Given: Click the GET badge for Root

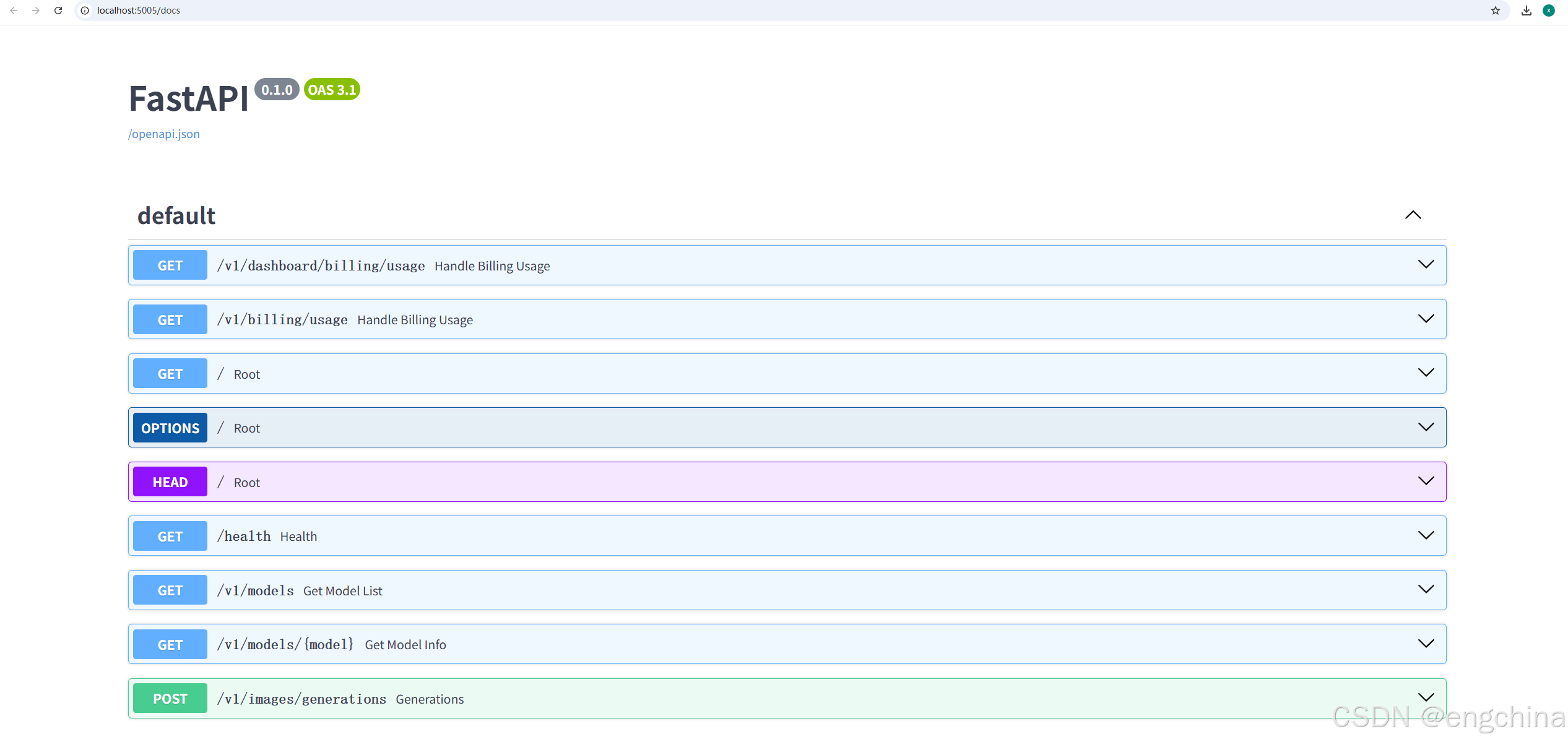Looking at the screenshot, I should 170,374.
